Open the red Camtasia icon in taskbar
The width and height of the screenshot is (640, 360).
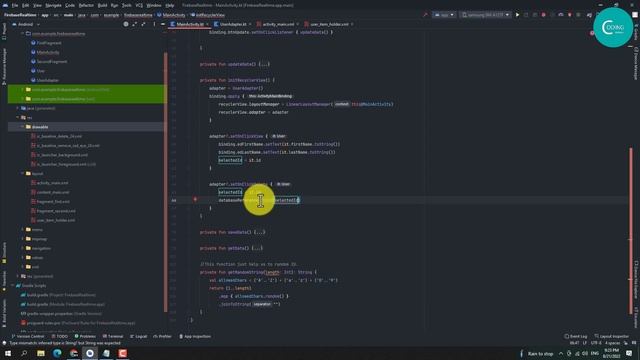tap(122, 353)
